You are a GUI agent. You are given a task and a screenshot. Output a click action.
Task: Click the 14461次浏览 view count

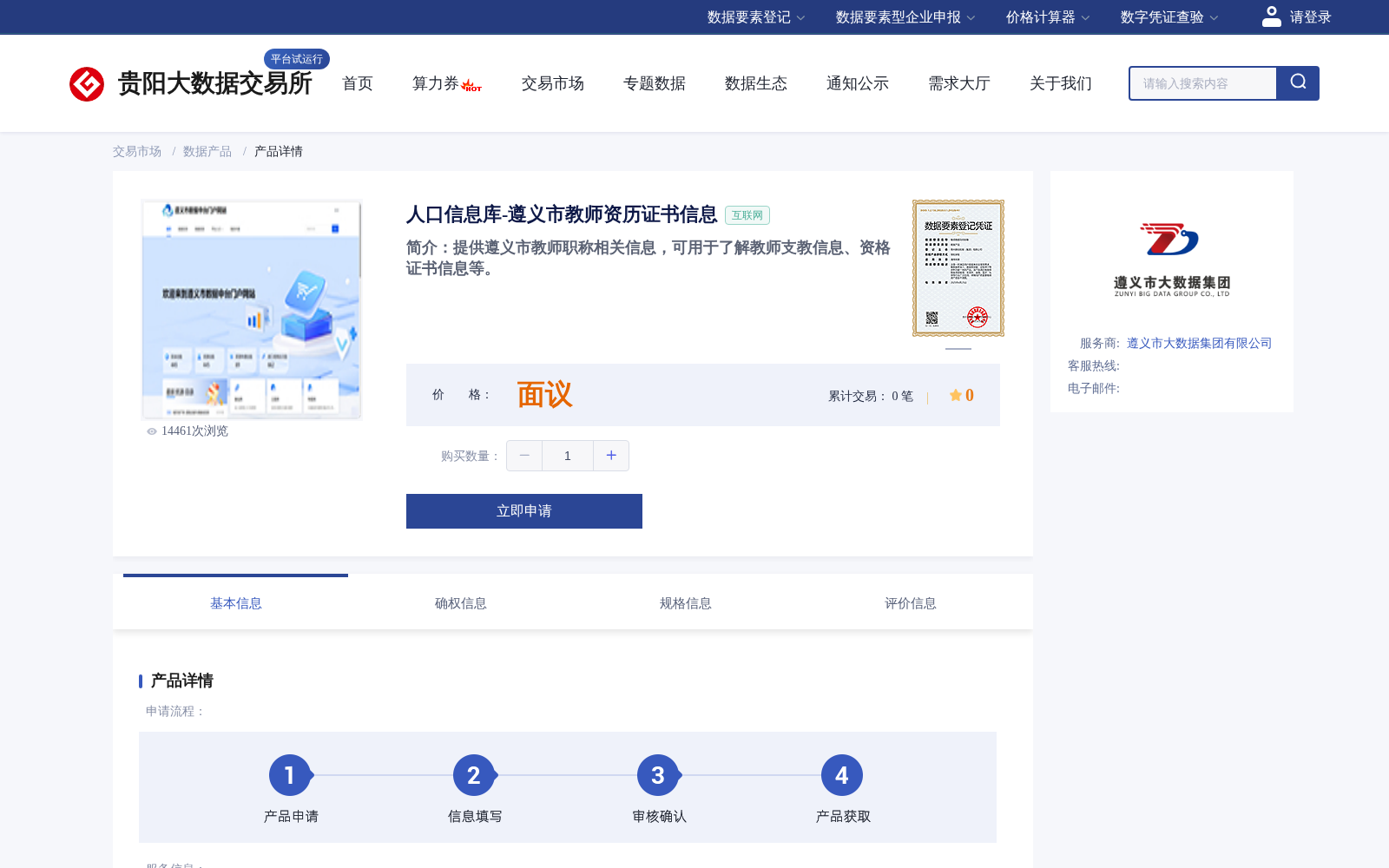[194, 431]
